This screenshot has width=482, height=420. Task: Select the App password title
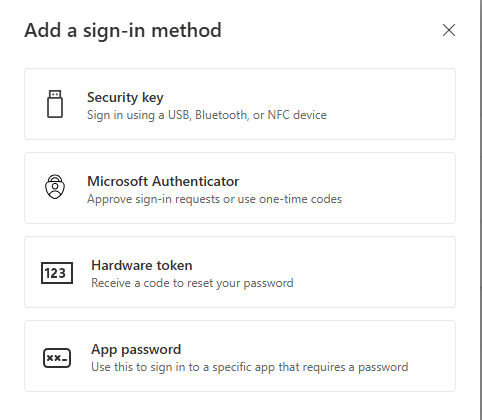(x=136, y=349)
